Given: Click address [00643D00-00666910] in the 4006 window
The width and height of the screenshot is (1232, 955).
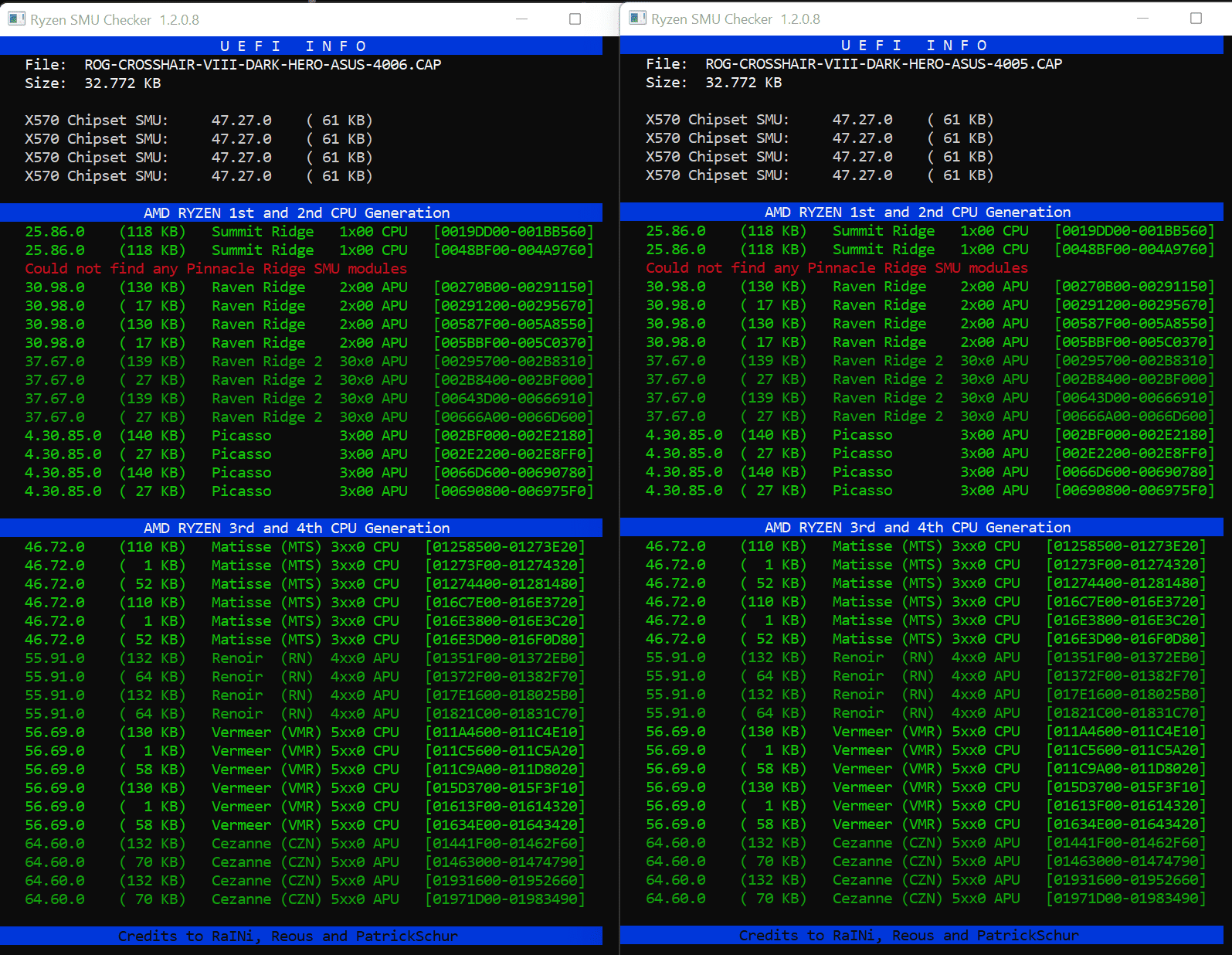Looking at the screenshot, I should (x=514, y=399).
